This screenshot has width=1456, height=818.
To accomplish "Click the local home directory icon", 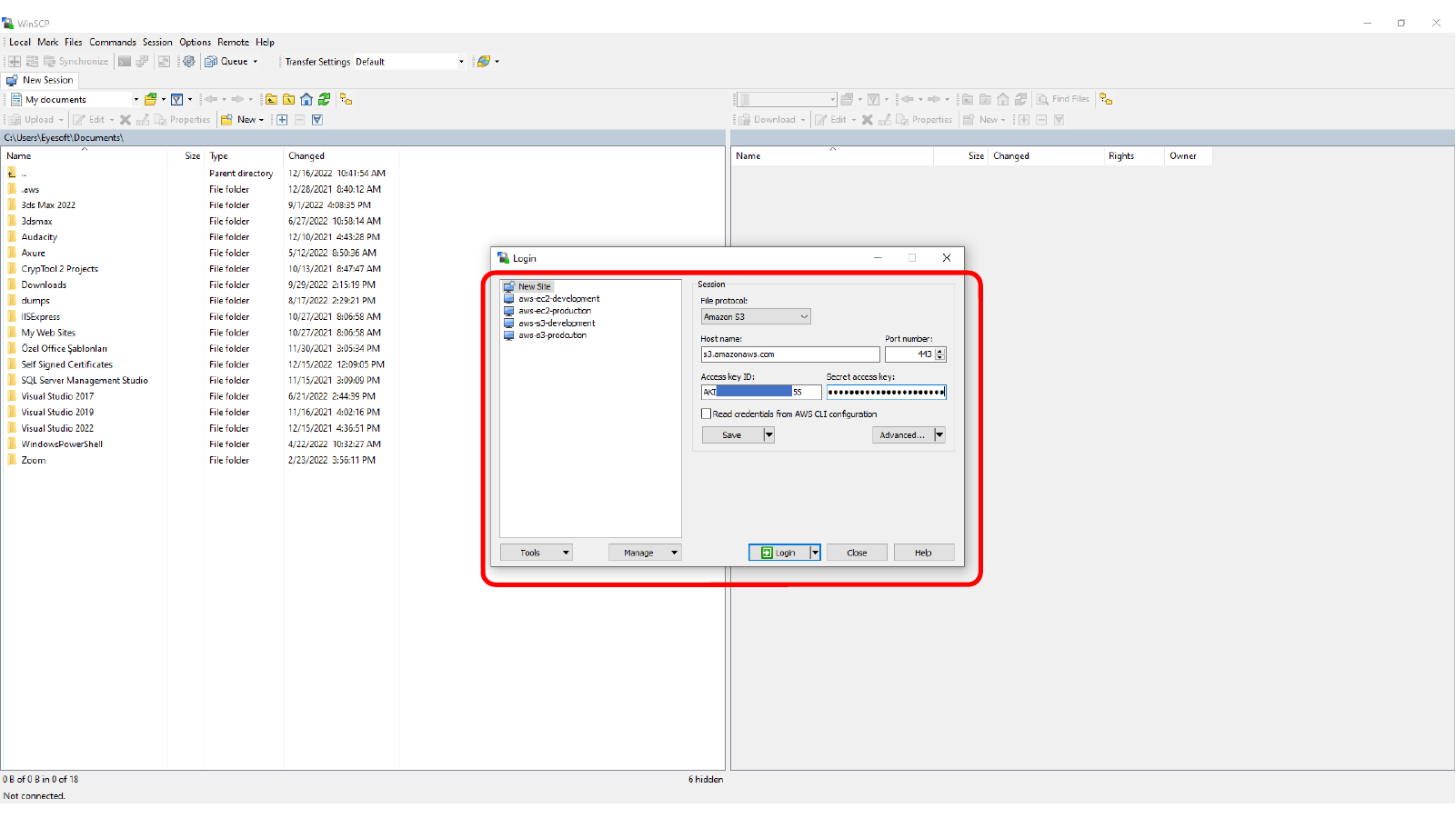I will (x=306, y=100).
